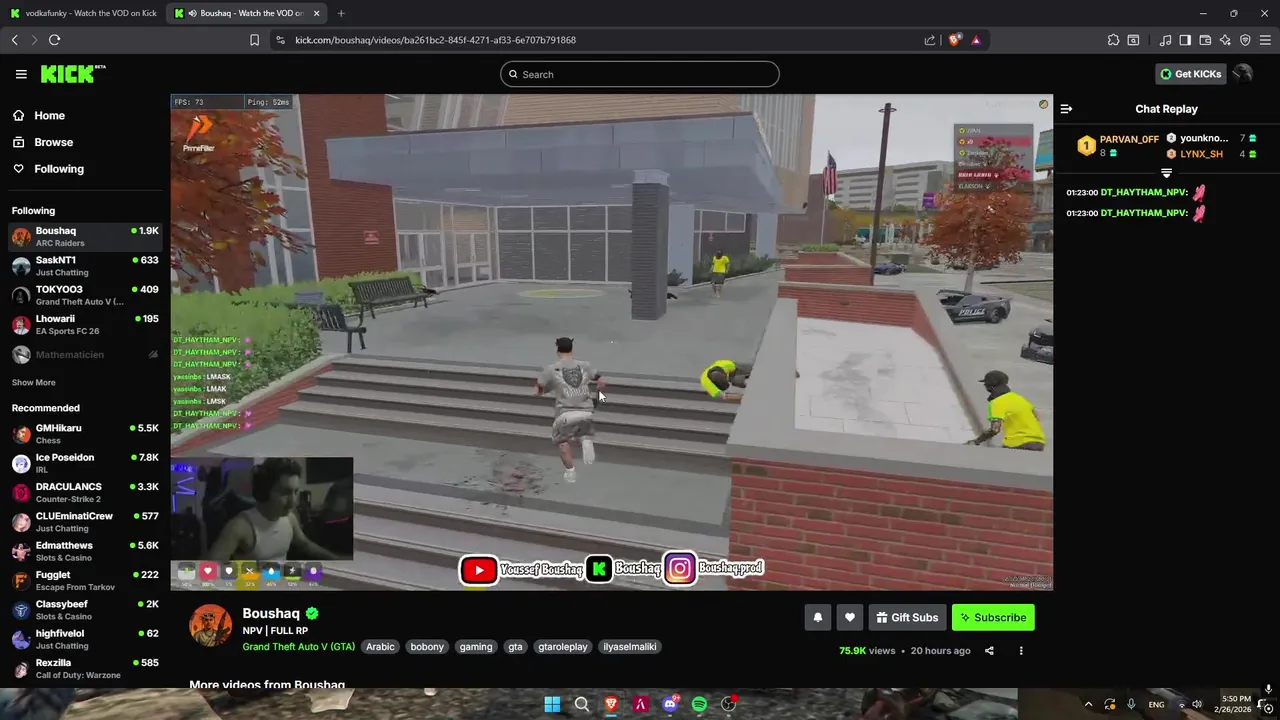
Task: Open Brave Rewards triangle icon
Action: click(x=976, y=40)
